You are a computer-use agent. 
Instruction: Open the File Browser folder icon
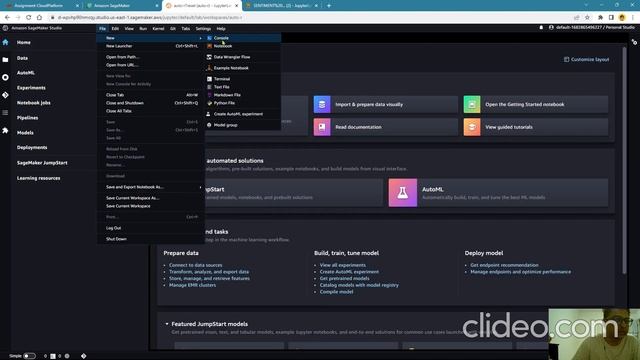5,60
